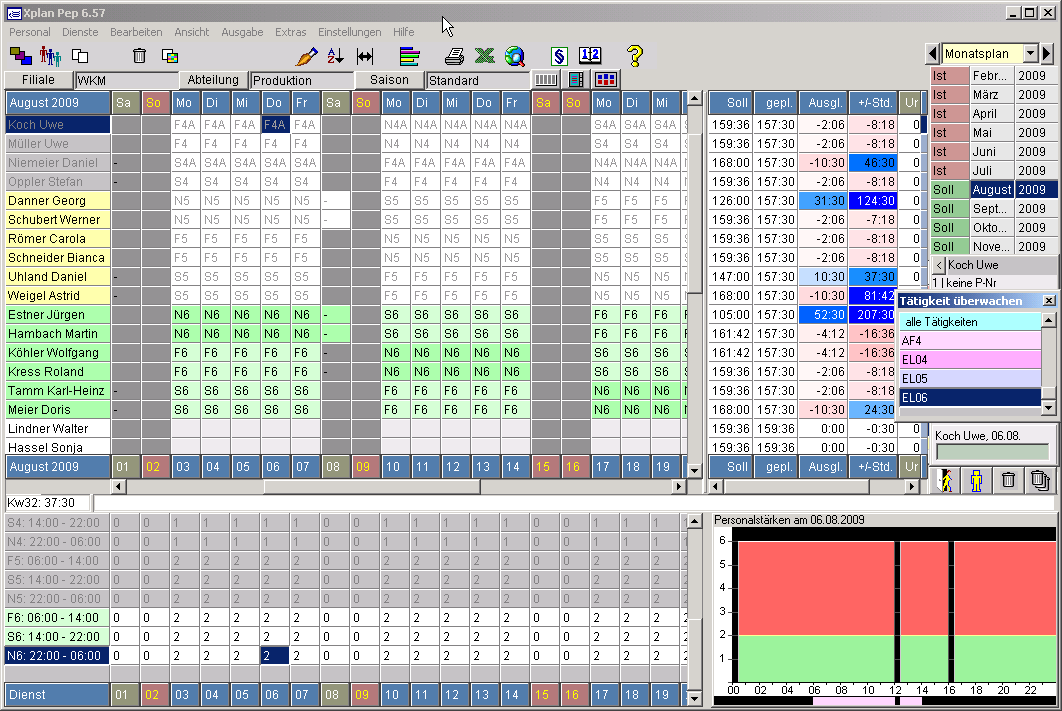Screen dimensions: 1062x711
Task: Click the person leaving door icon
Action: tap(945, 481)
